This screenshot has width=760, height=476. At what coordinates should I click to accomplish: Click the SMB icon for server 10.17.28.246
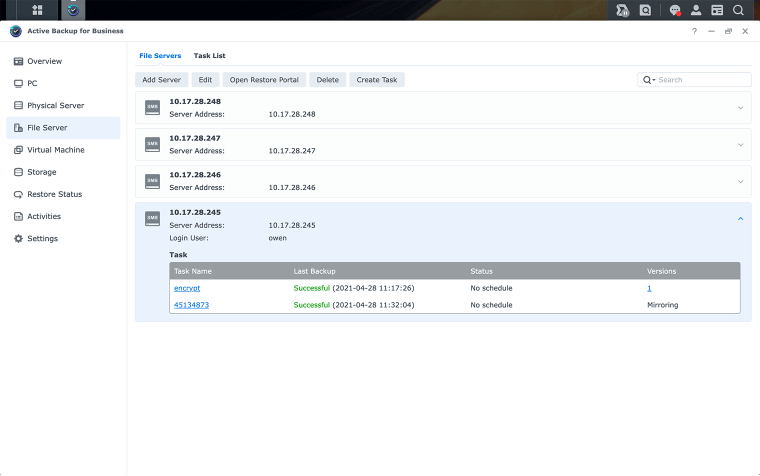pyautogui.click(x=152, y=181)
